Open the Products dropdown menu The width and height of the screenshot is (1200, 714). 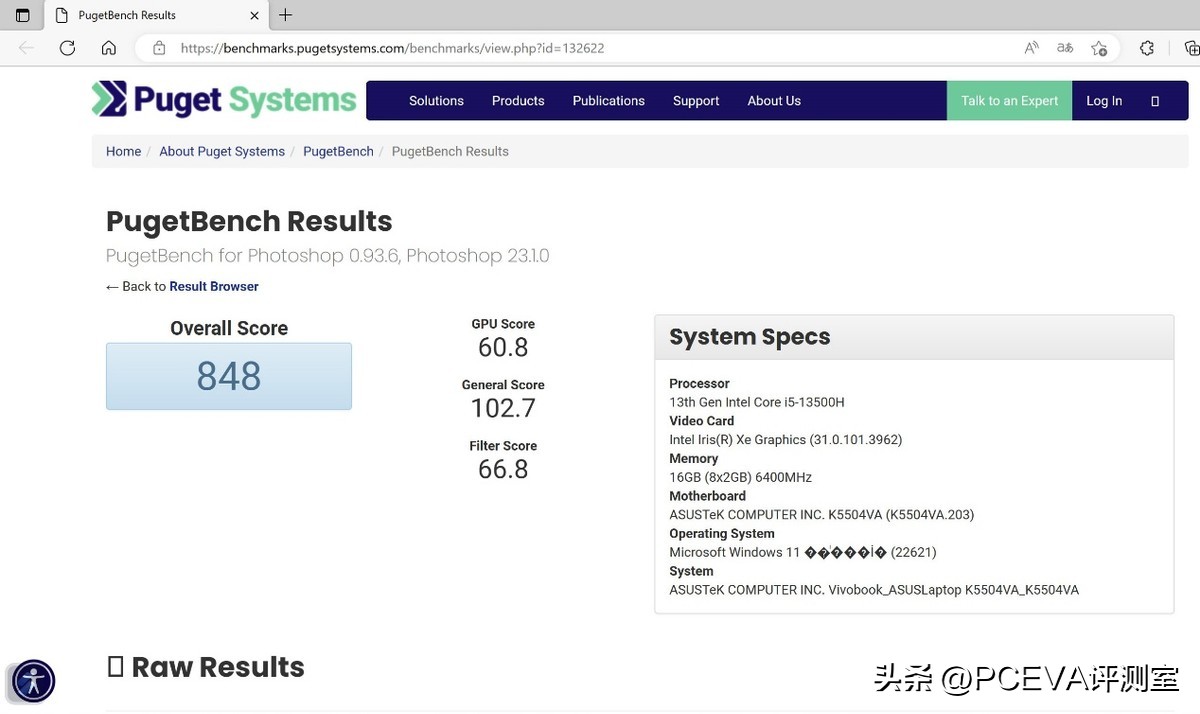[x=517, y=100]
